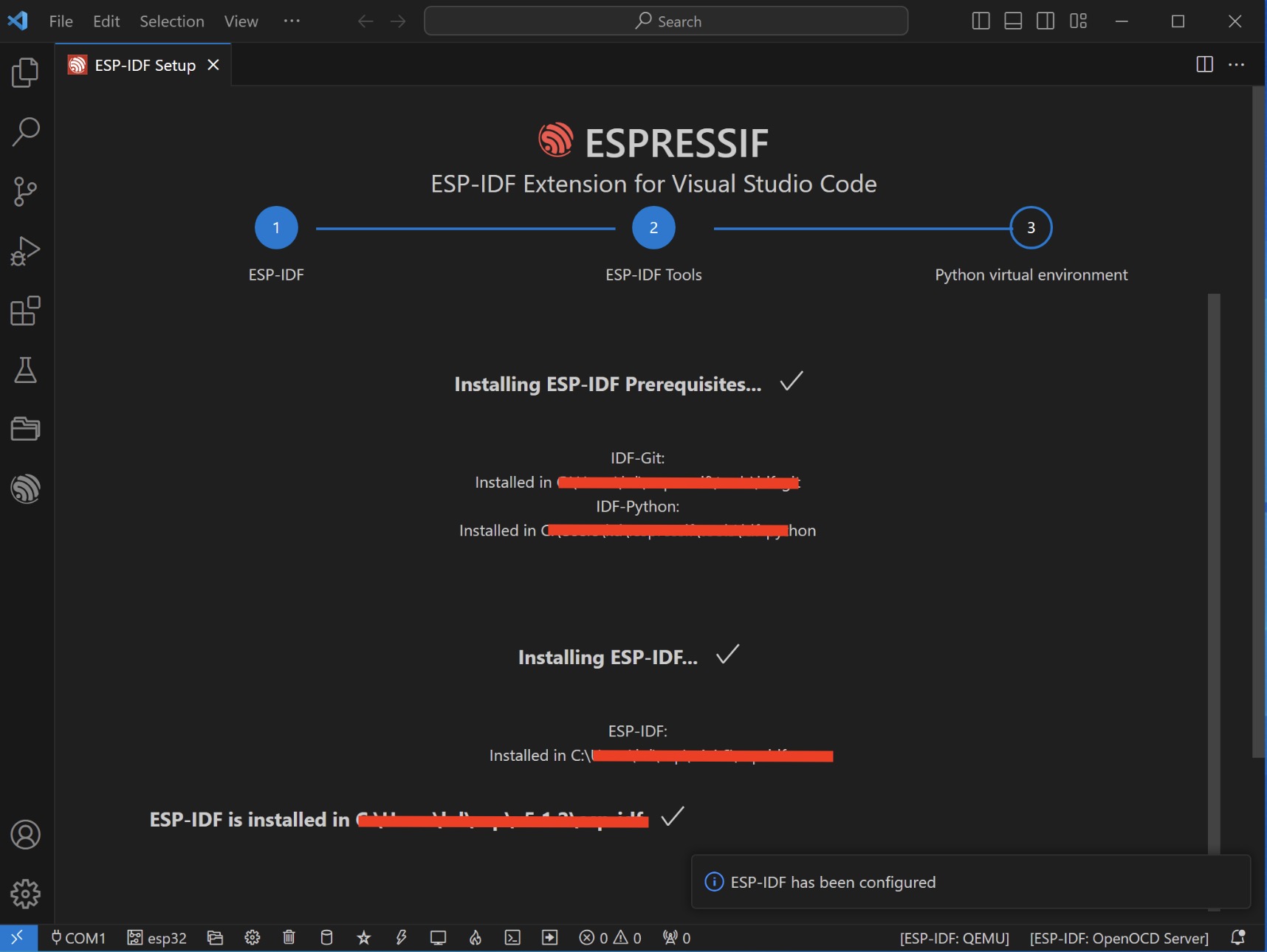This screenshot has height=952, width=1267.
Task: Click the current project folder status icon
Action: click(x=215, y=938)
